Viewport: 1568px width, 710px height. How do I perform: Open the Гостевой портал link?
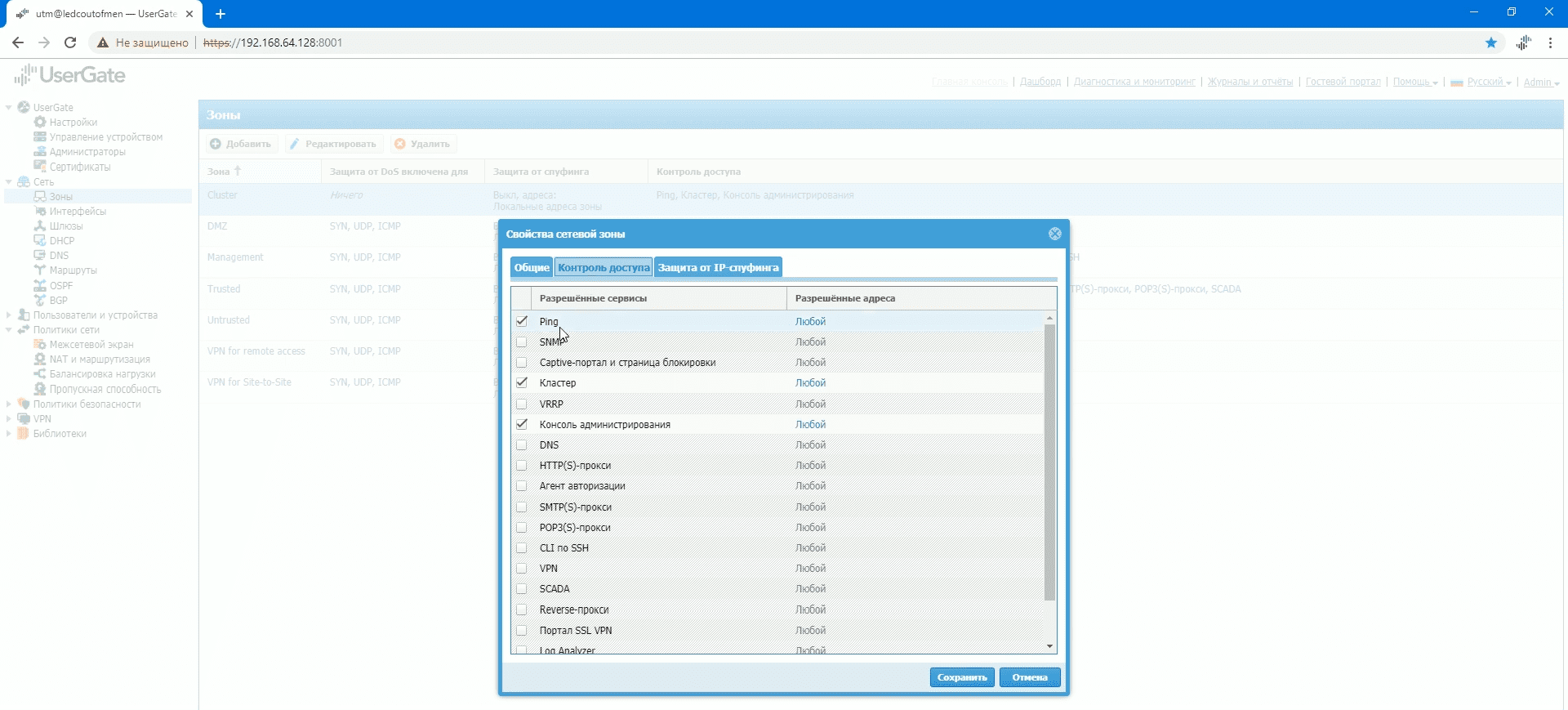[x=1343, y=82]
